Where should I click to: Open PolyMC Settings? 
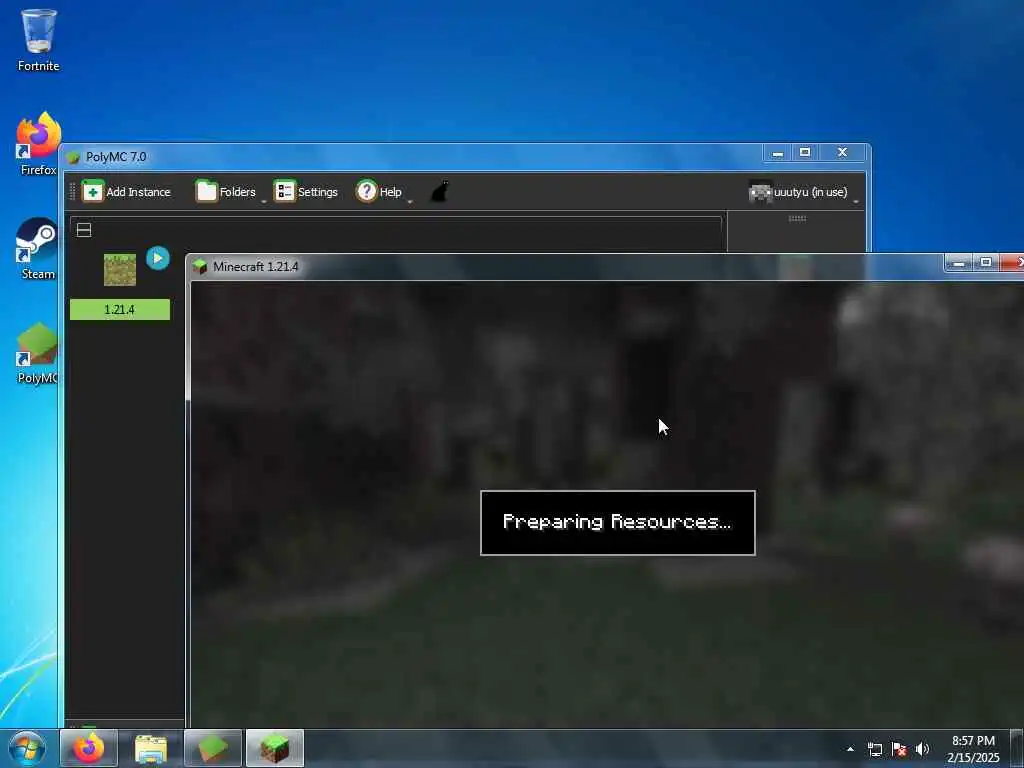click(306, 192)
